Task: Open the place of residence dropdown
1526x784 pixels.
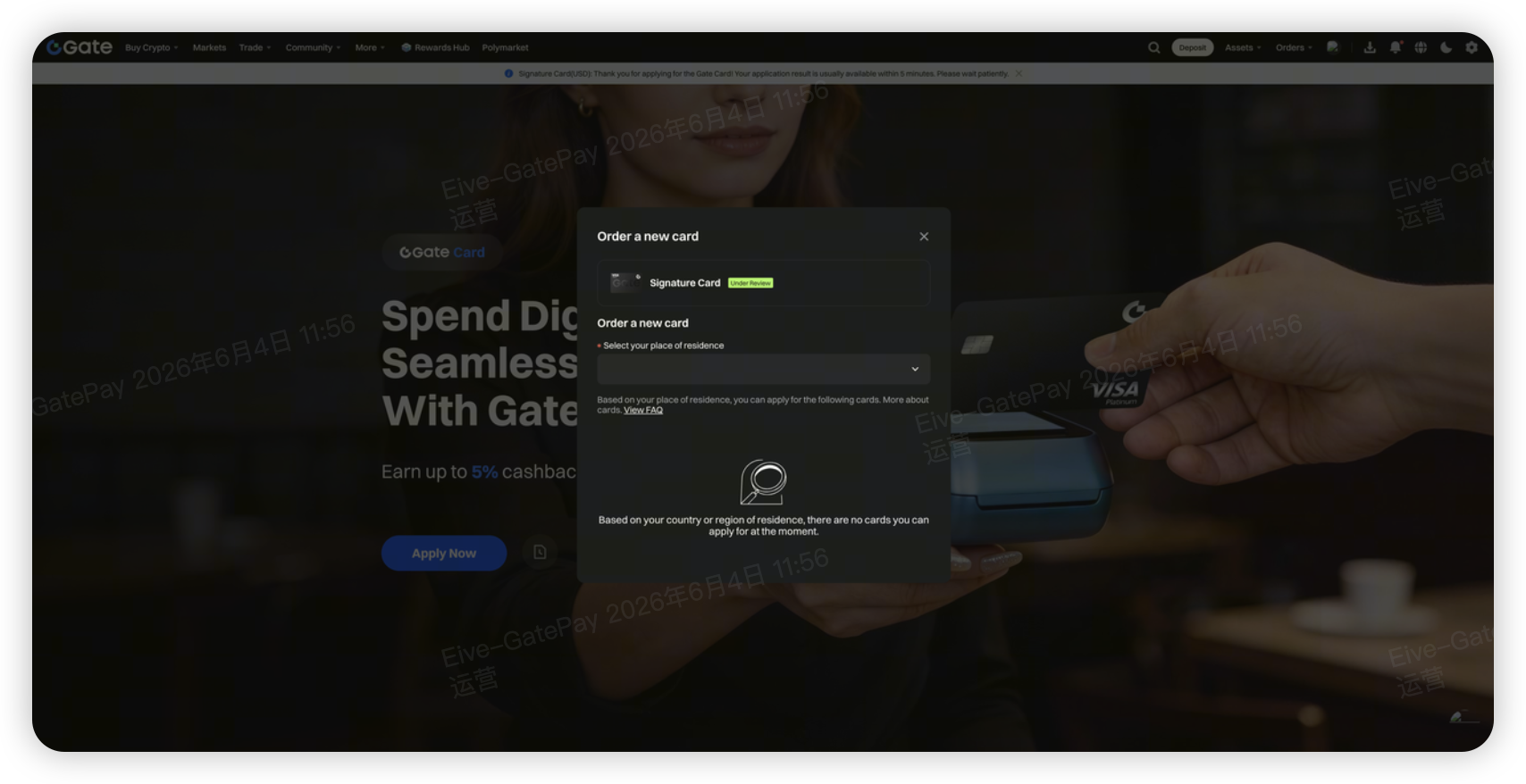Action: 764,369
